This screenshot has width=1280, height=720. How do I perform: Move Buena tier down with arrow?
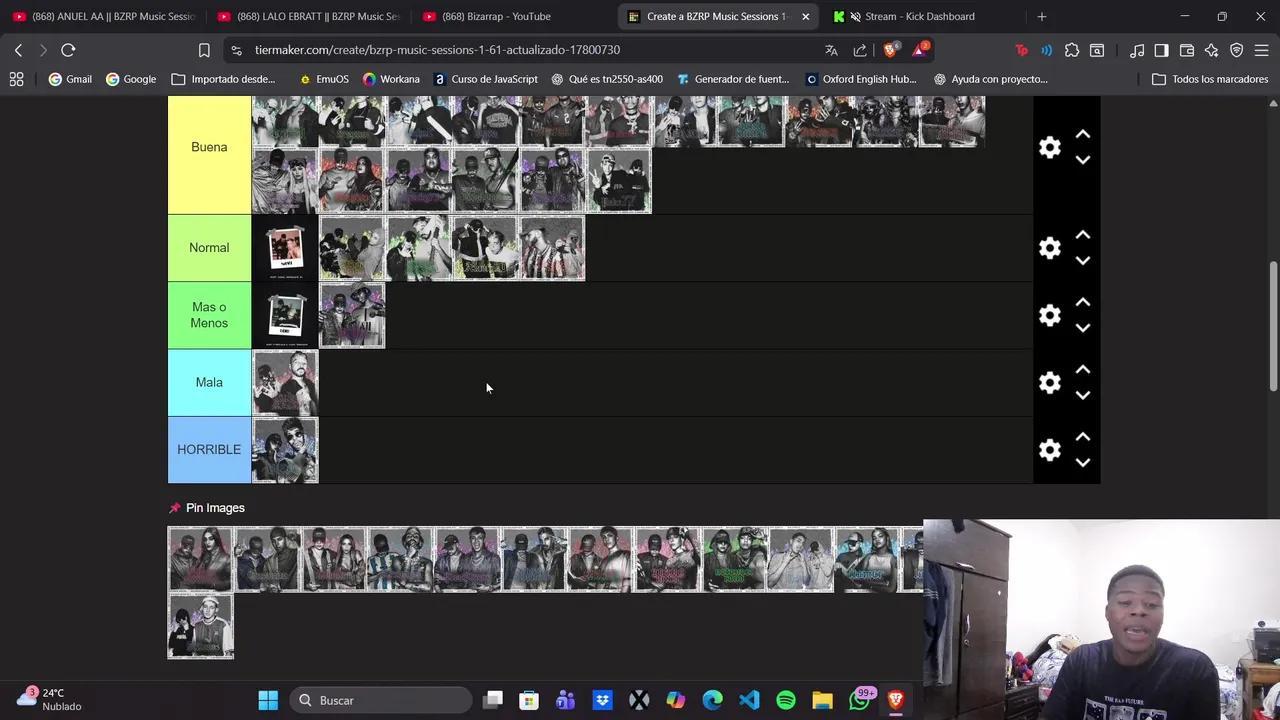1082,160
